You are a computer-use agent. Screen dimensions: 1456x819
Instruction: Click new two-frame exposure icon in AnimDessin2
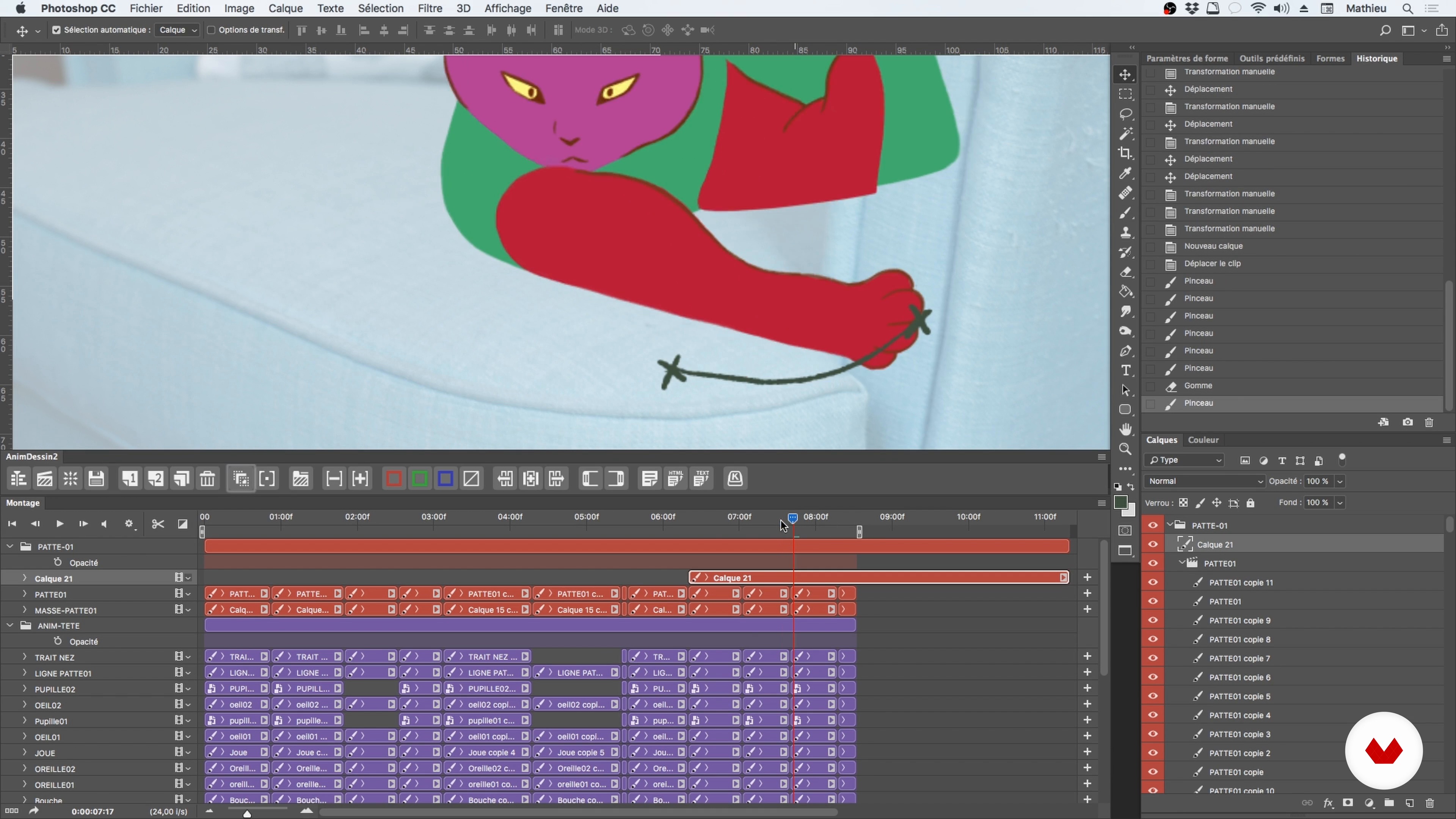click(x=155, y=479)
